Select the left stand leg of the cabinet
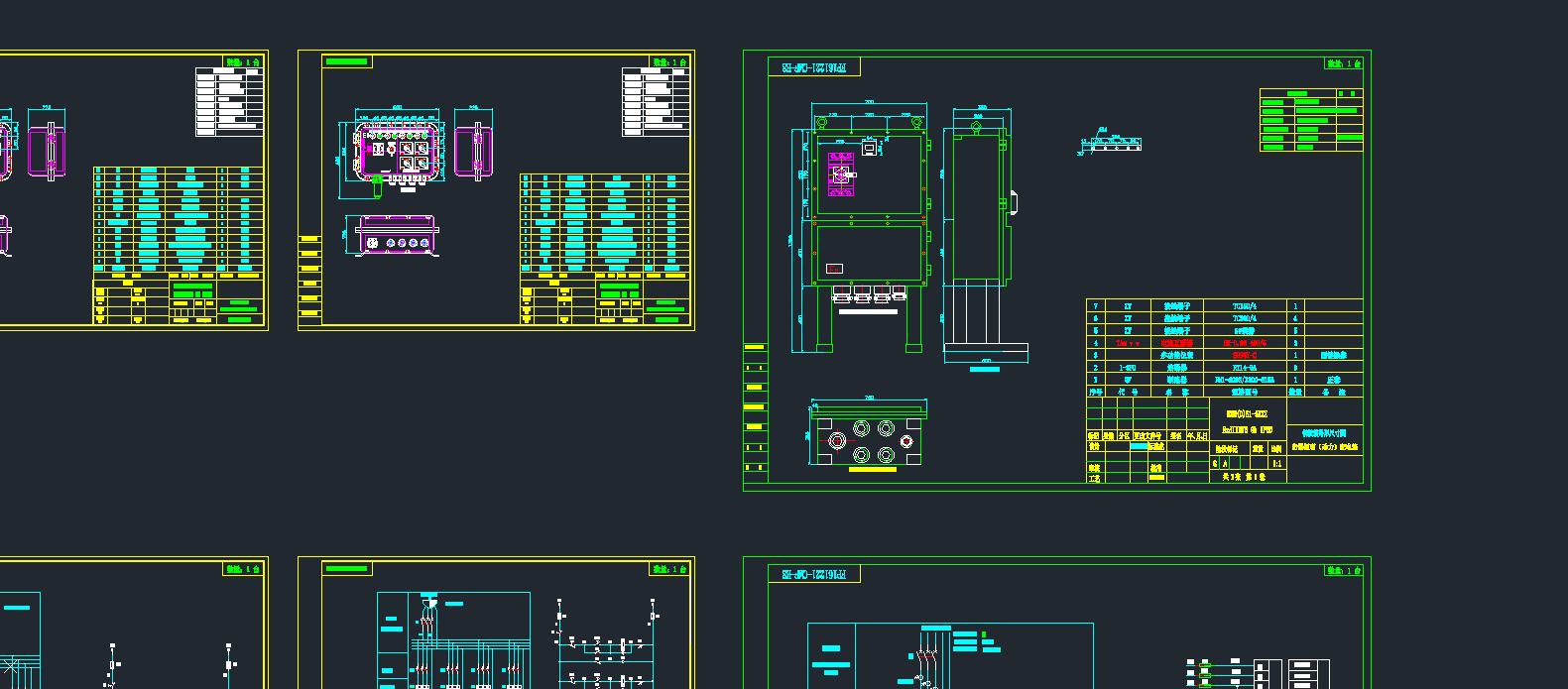This screenshot has width=1568, height=689. pos(823,318)
